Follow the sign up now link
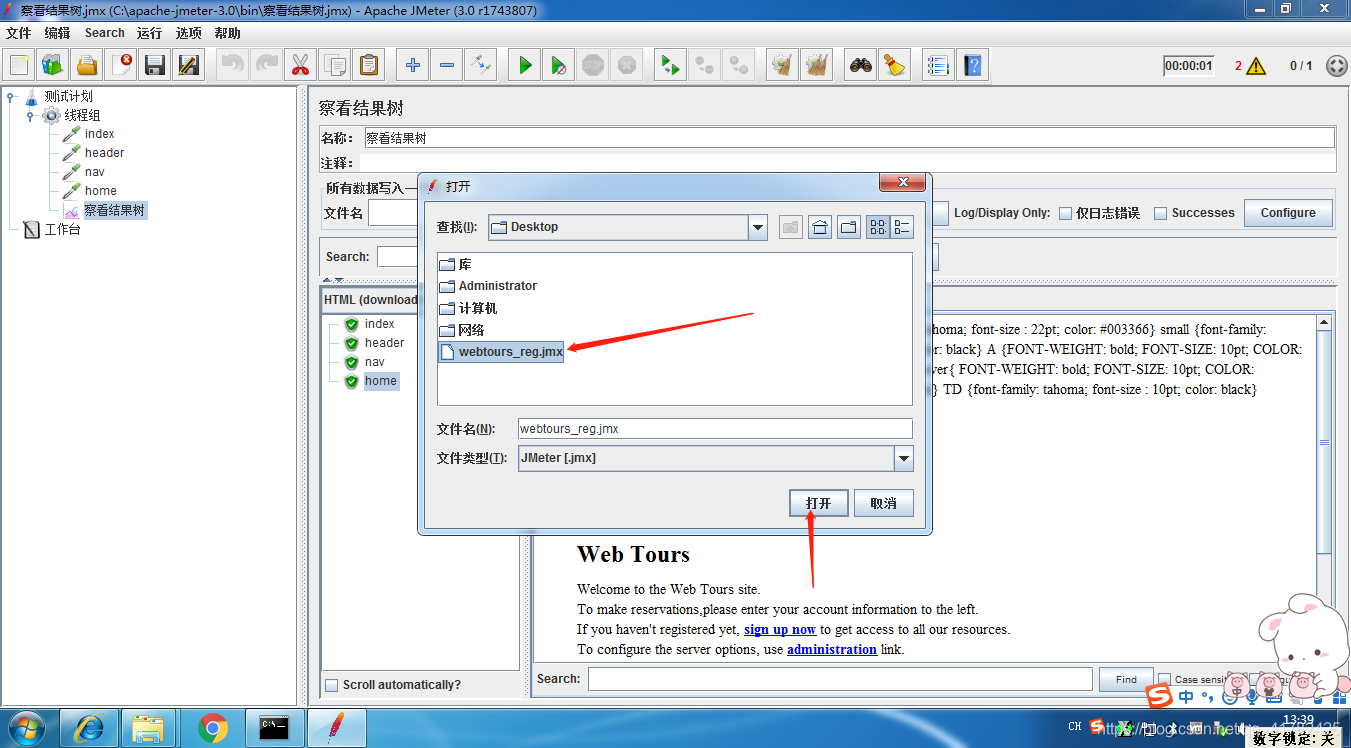Viewport: 1351px width, 748px height. (780, 629)
